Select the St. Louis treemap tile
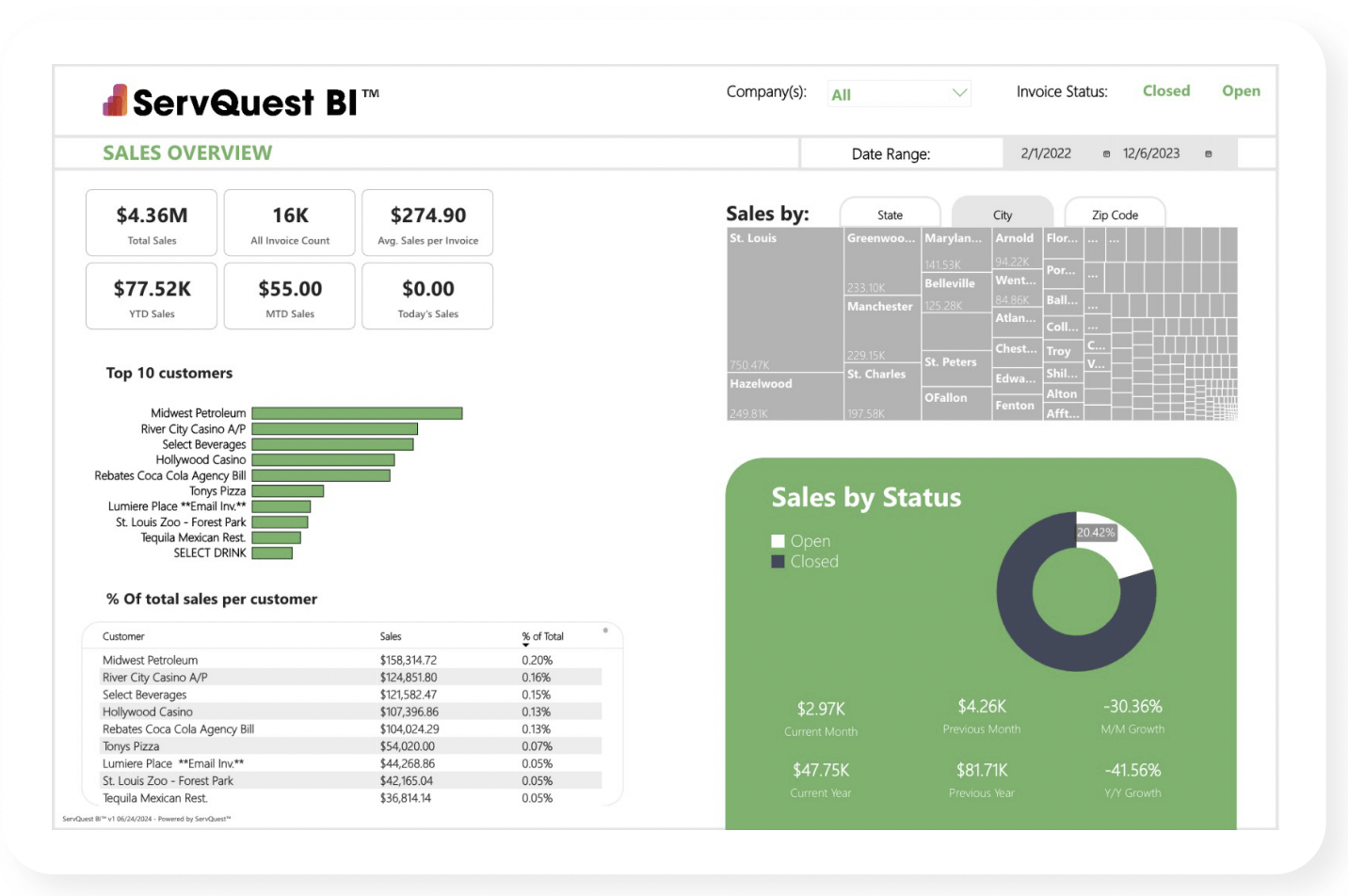 785,301
